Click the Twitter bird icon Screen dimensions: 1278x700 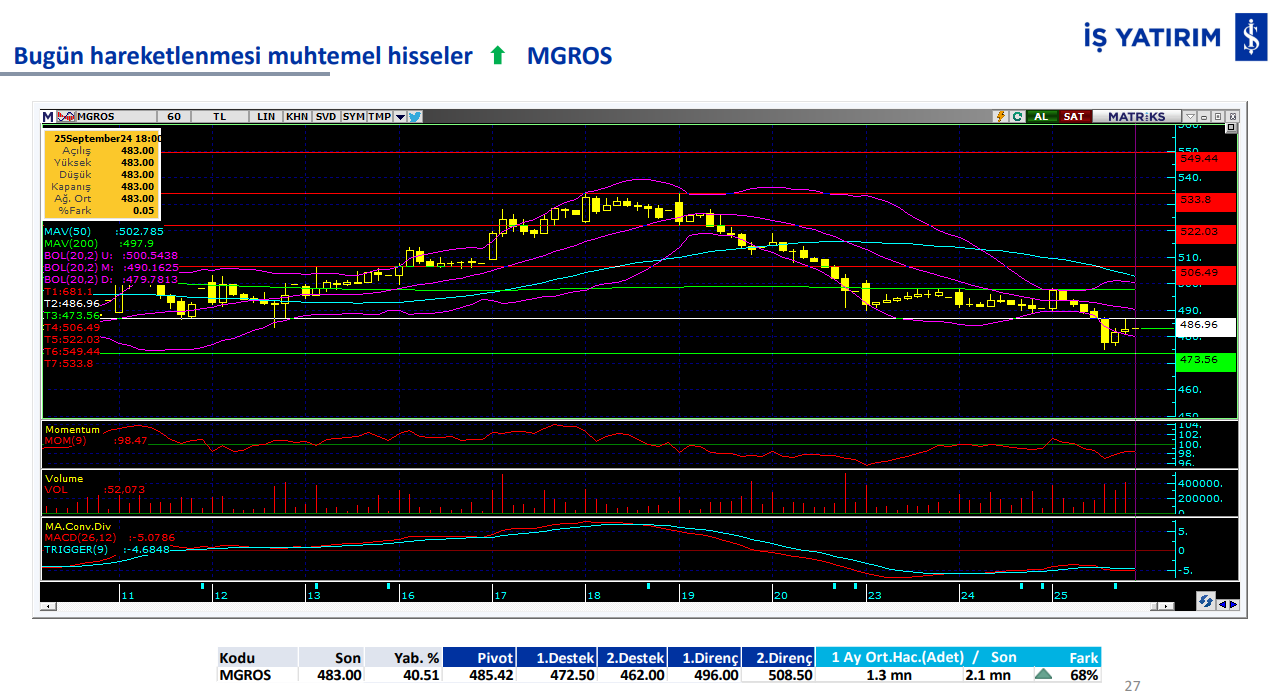pos(415,117)
